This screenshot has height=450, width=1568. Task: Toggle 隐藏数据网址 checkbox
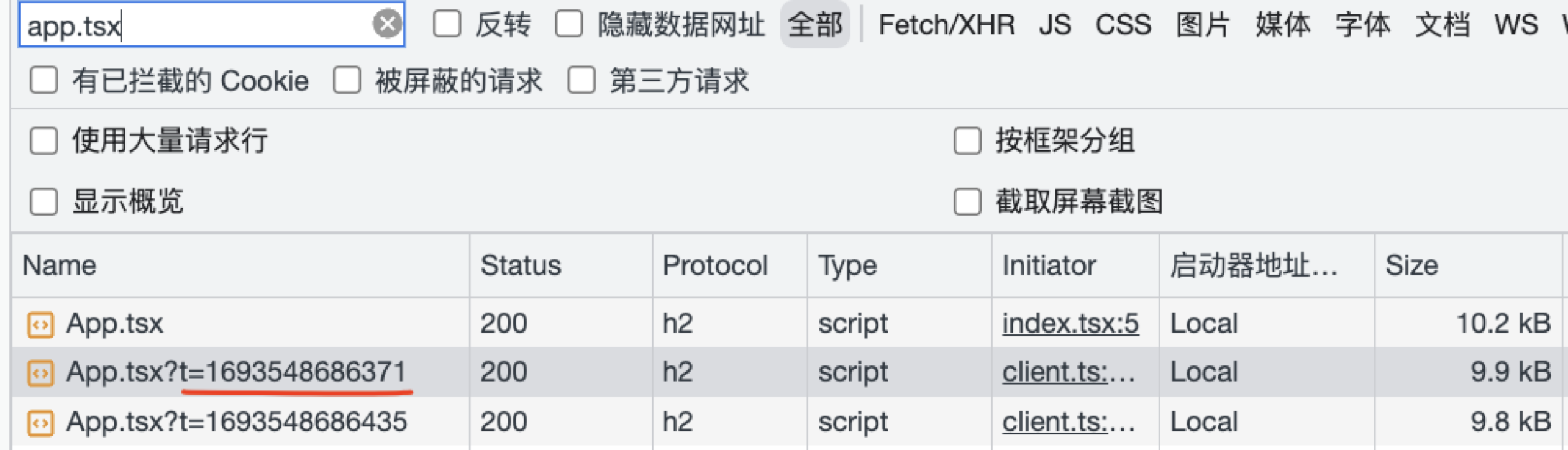coord(569,25)
